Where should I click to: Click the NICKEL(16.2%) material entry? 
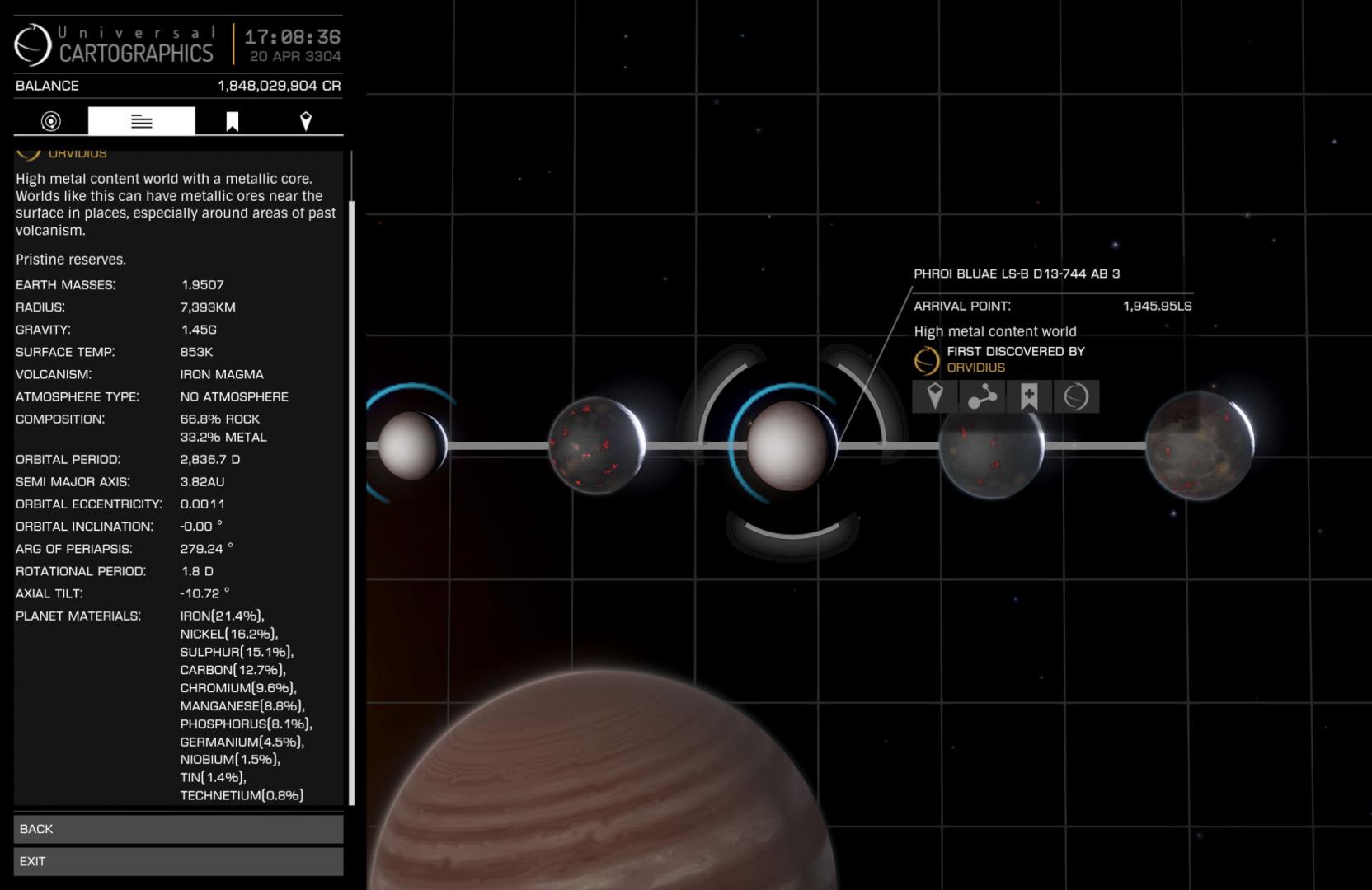(x=229, y=635)
